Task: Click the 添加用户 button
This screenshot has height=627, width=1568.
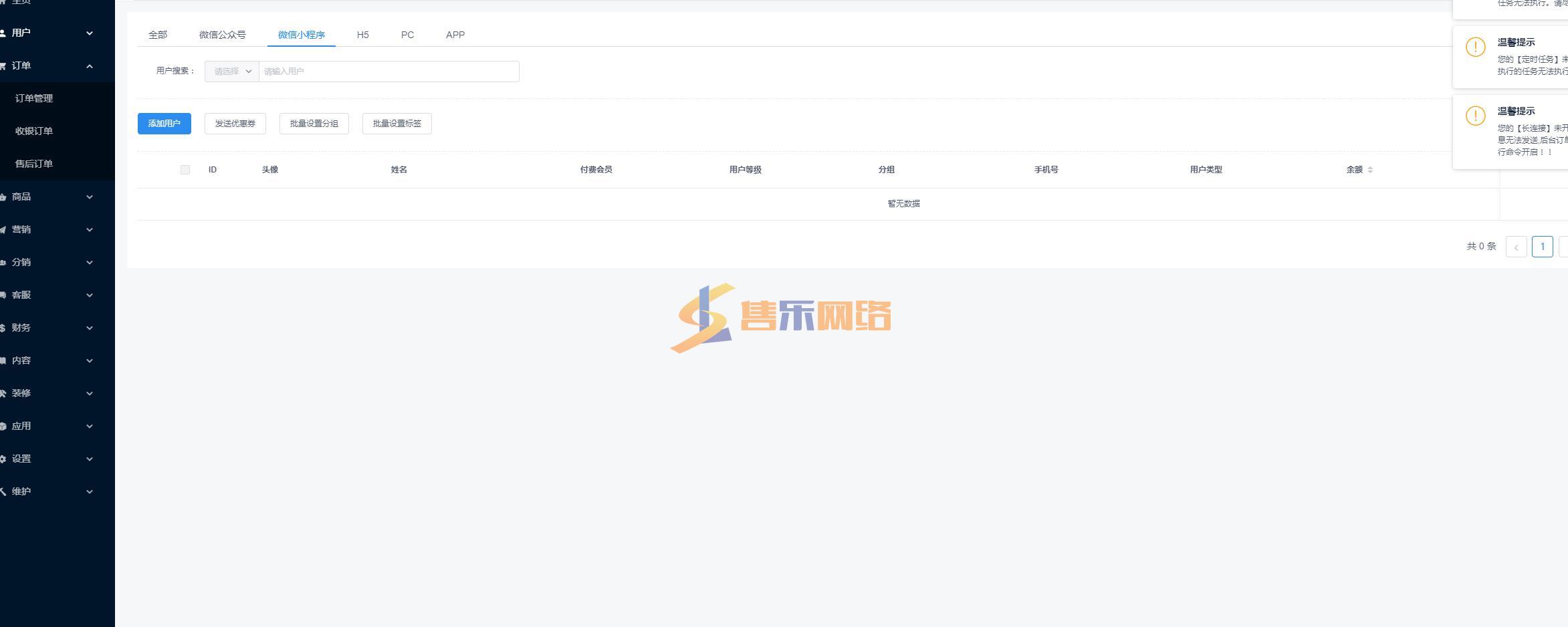Action: 164,124
